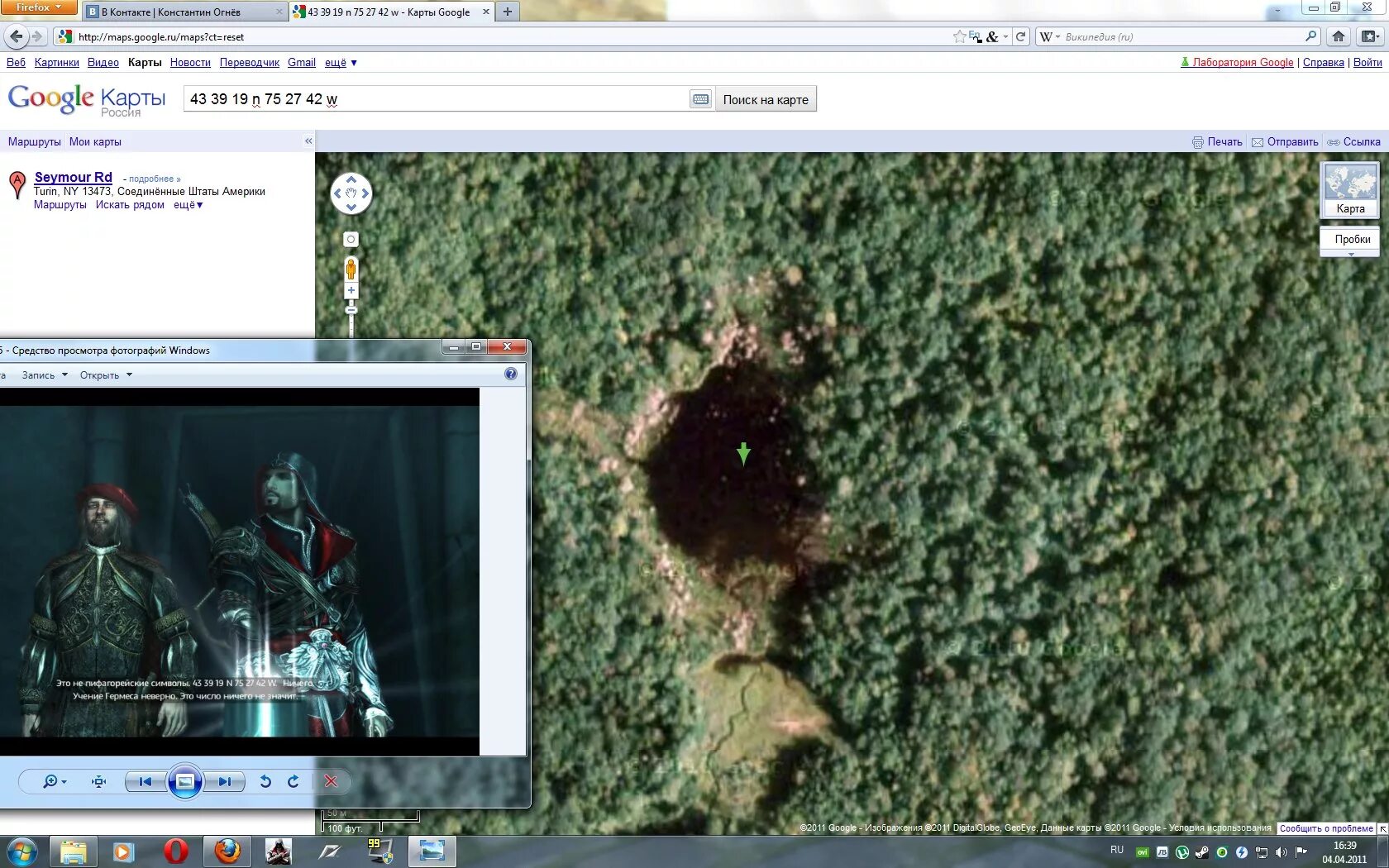Open Gmail link in top bar
1389x868 pixels.
(302, 63)
